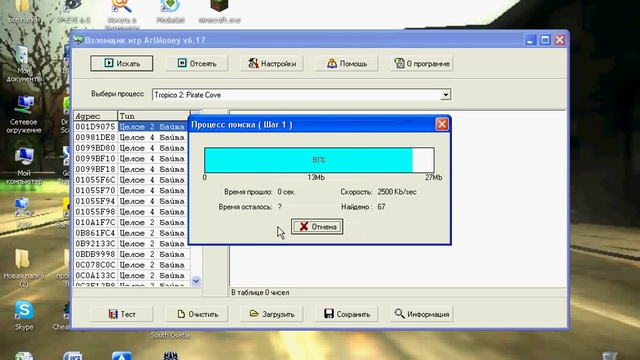Click the Тест button icon
The image size is (640, 360).
coord(113,314)
